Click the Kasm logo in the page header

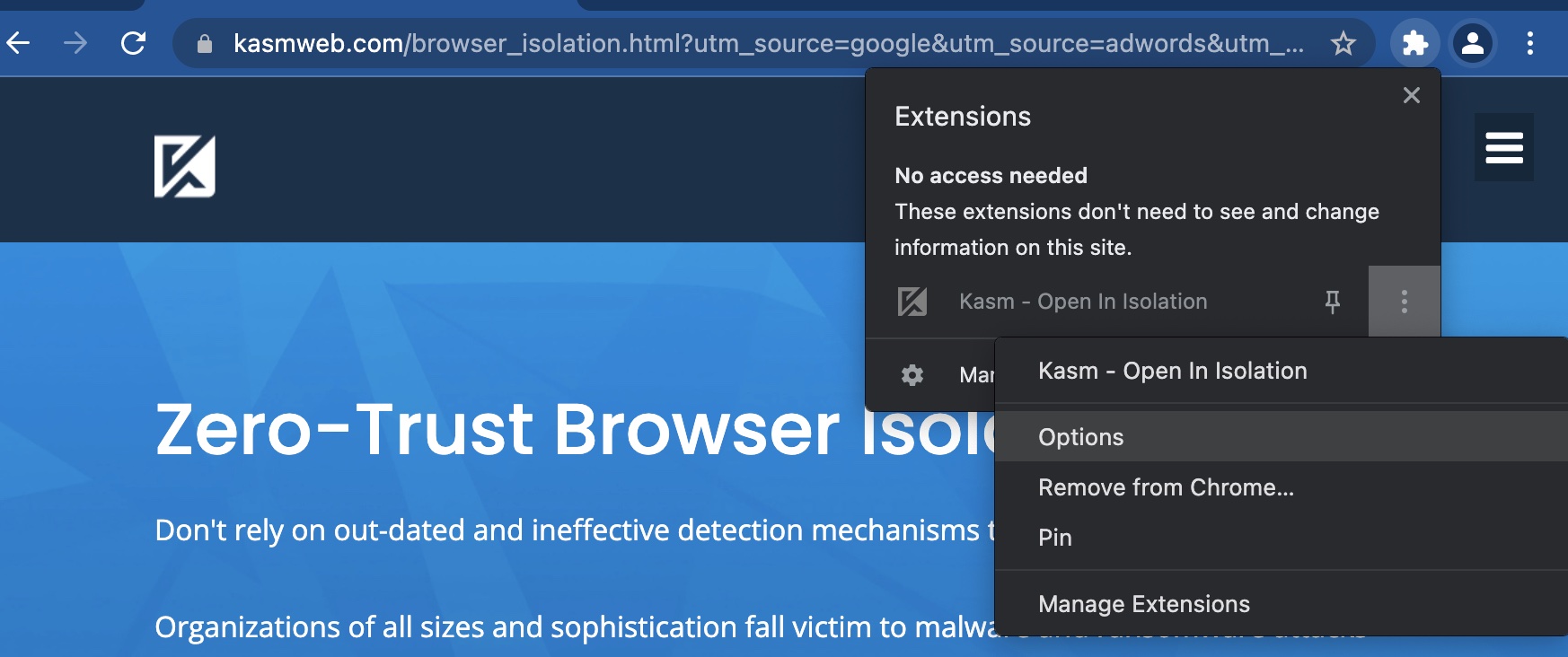185,166
